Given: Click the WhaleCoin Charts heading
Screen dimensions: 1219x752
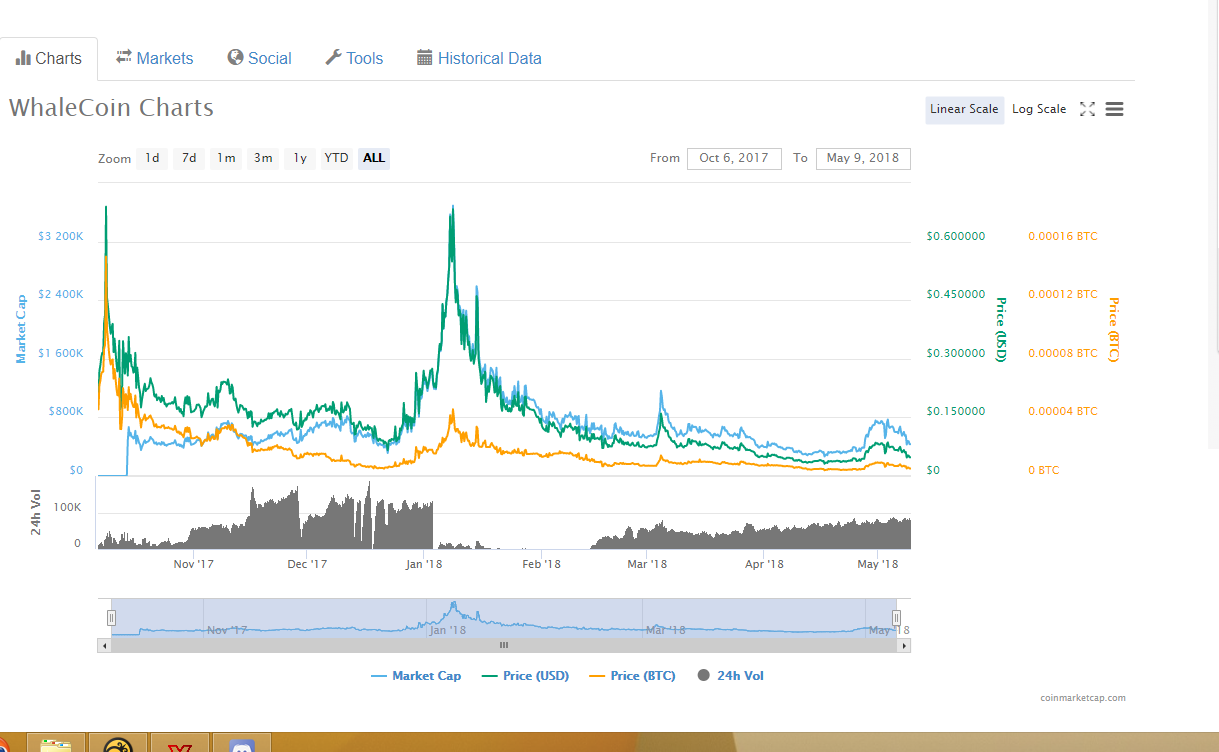Looking at the screenshot, I should tap(111, 107).
